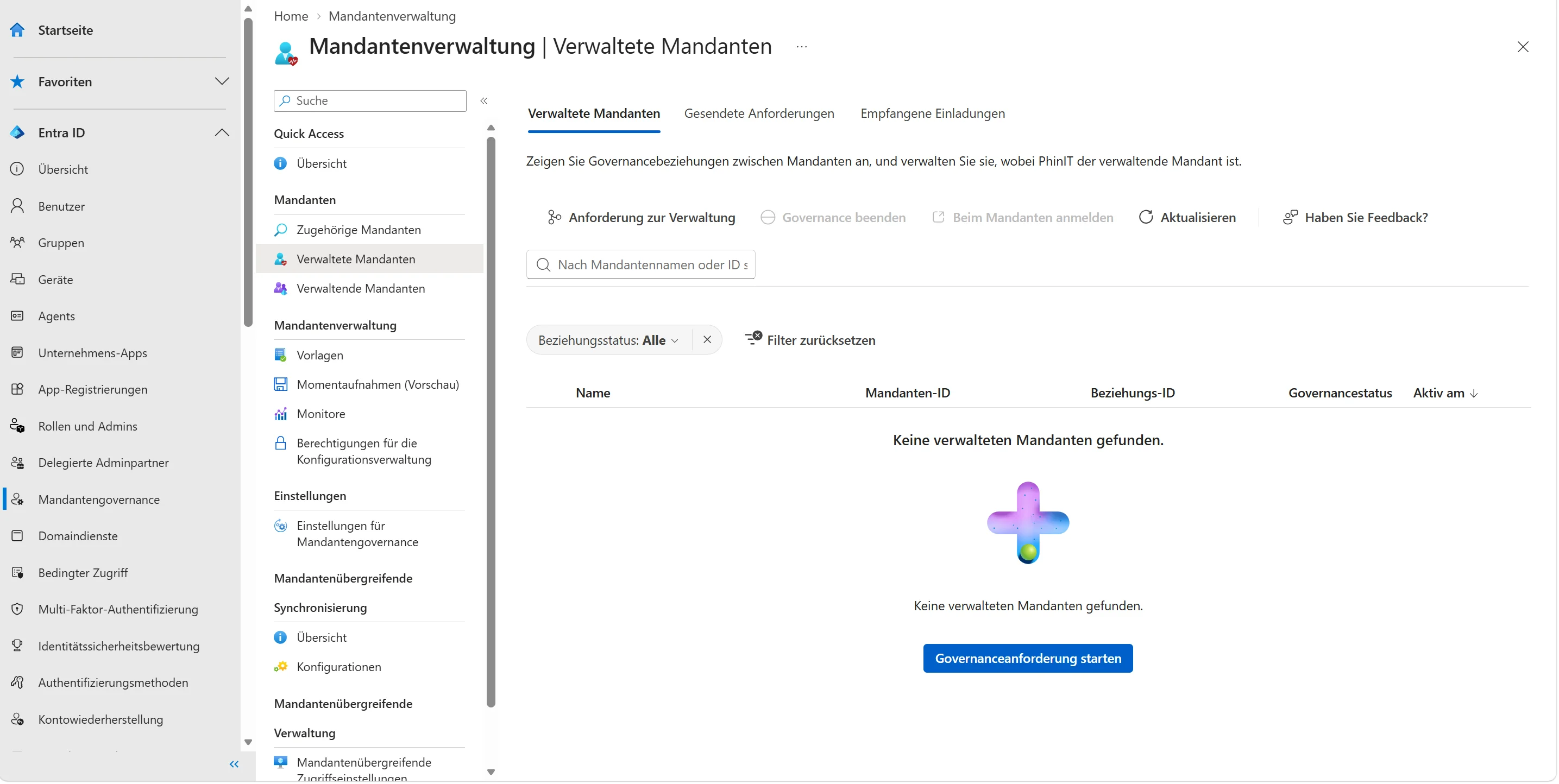The image size is (1559, 784).
Task: Expand the Favoriten section chevron
Action: tap(222, 81)
